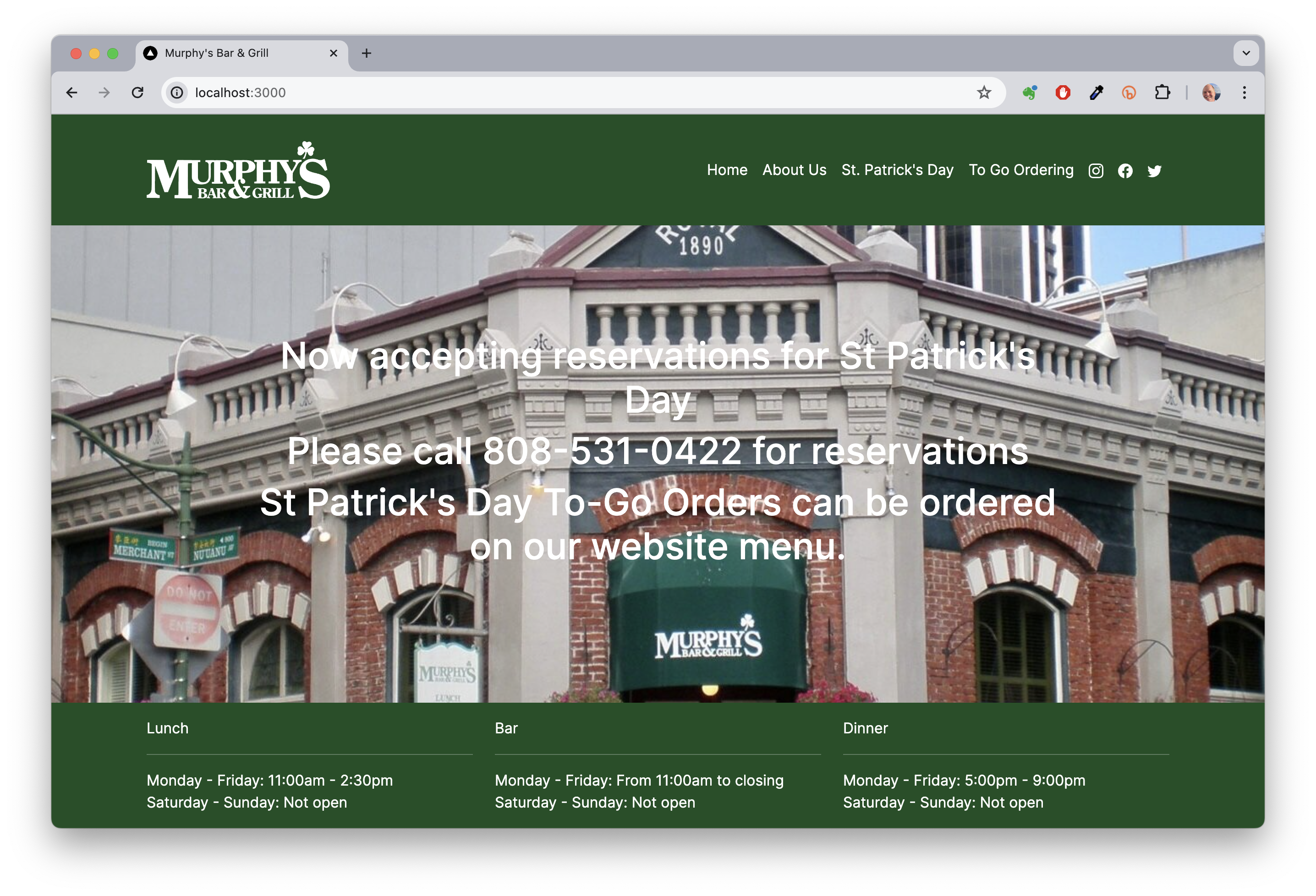
Task: Click the Murphy's Bar & Grill logo
Action: click(238, 171)
